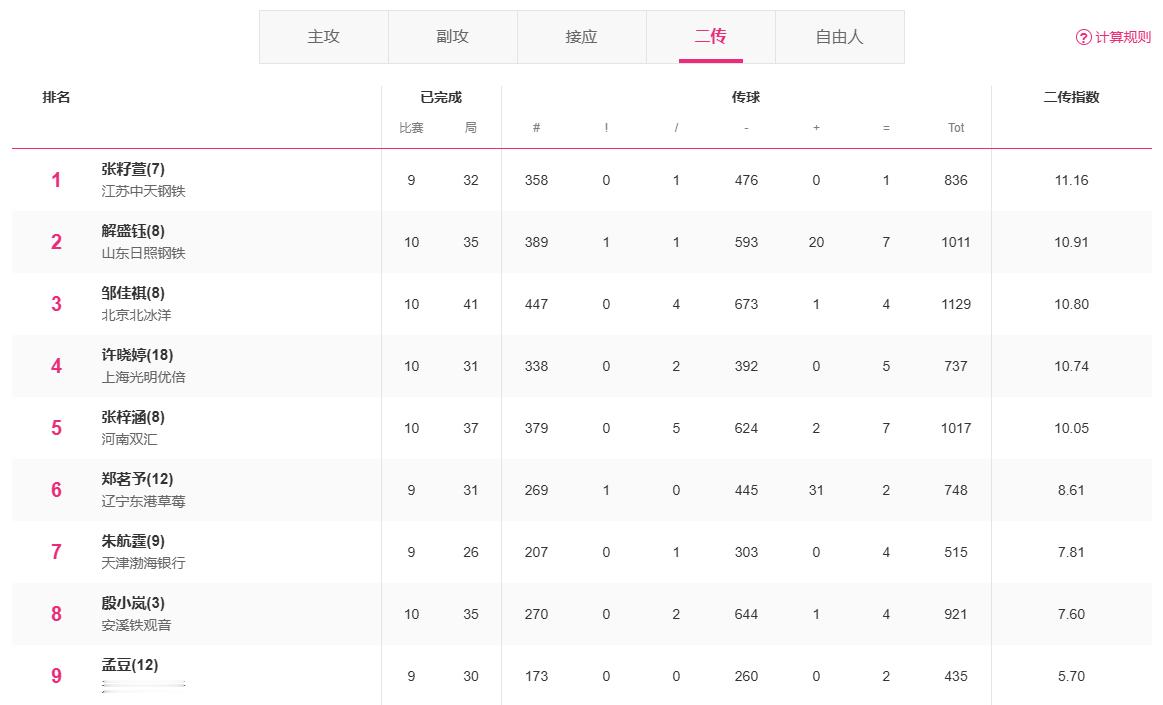This screenshot has height=705, width=1163.
Task: Click the 二传指数 column header
Action: (1071, 97)
